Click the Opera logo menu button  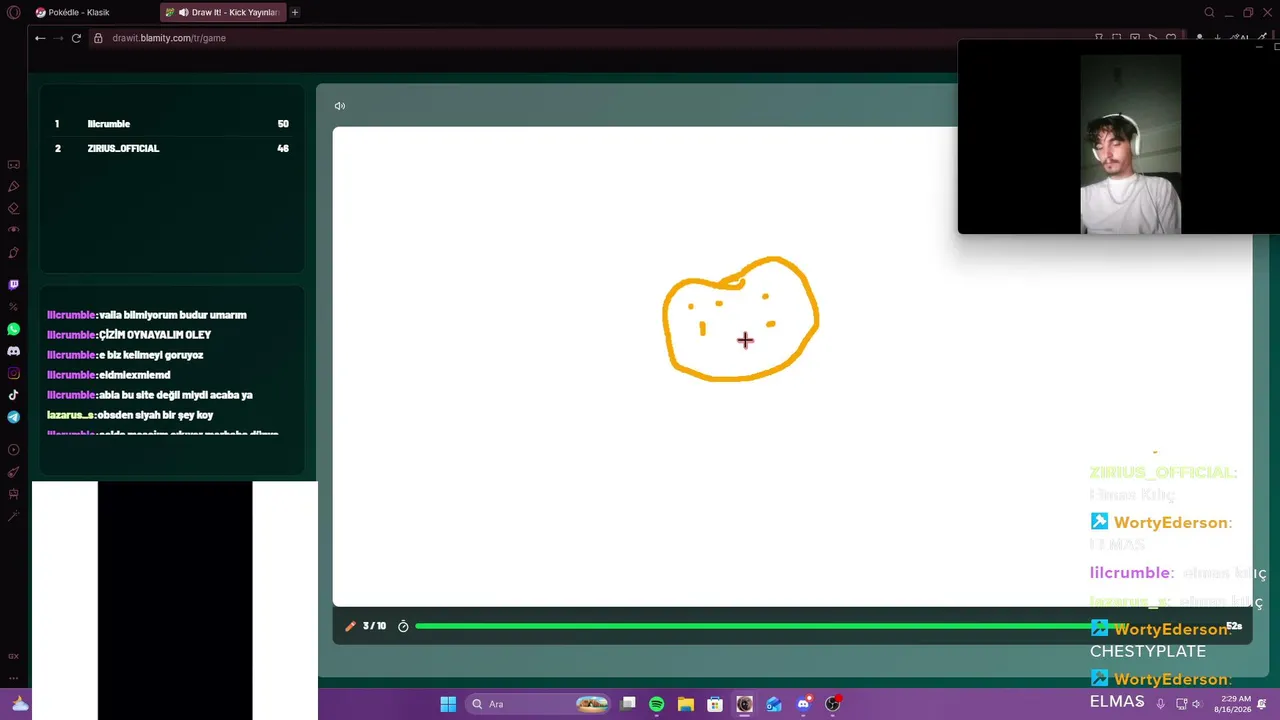(13, 12)
